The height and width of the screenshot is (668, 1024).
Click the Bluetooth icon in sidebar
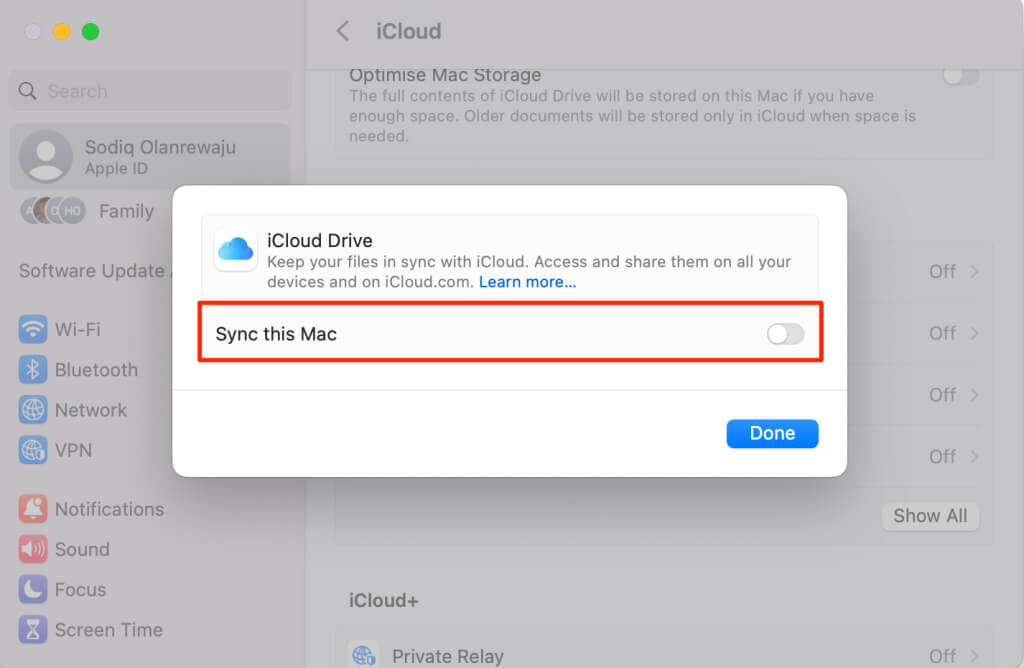(x=33, y=370)
